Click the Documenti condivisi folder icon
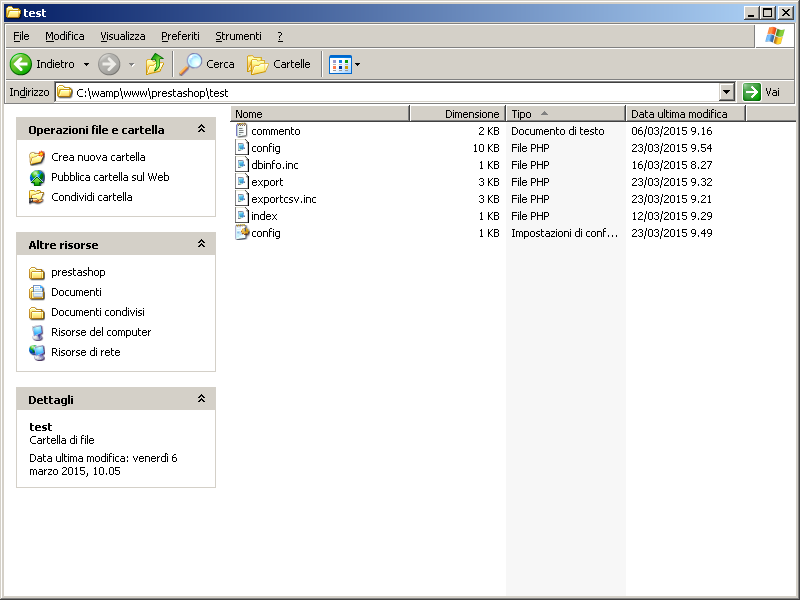 point(37,312)
